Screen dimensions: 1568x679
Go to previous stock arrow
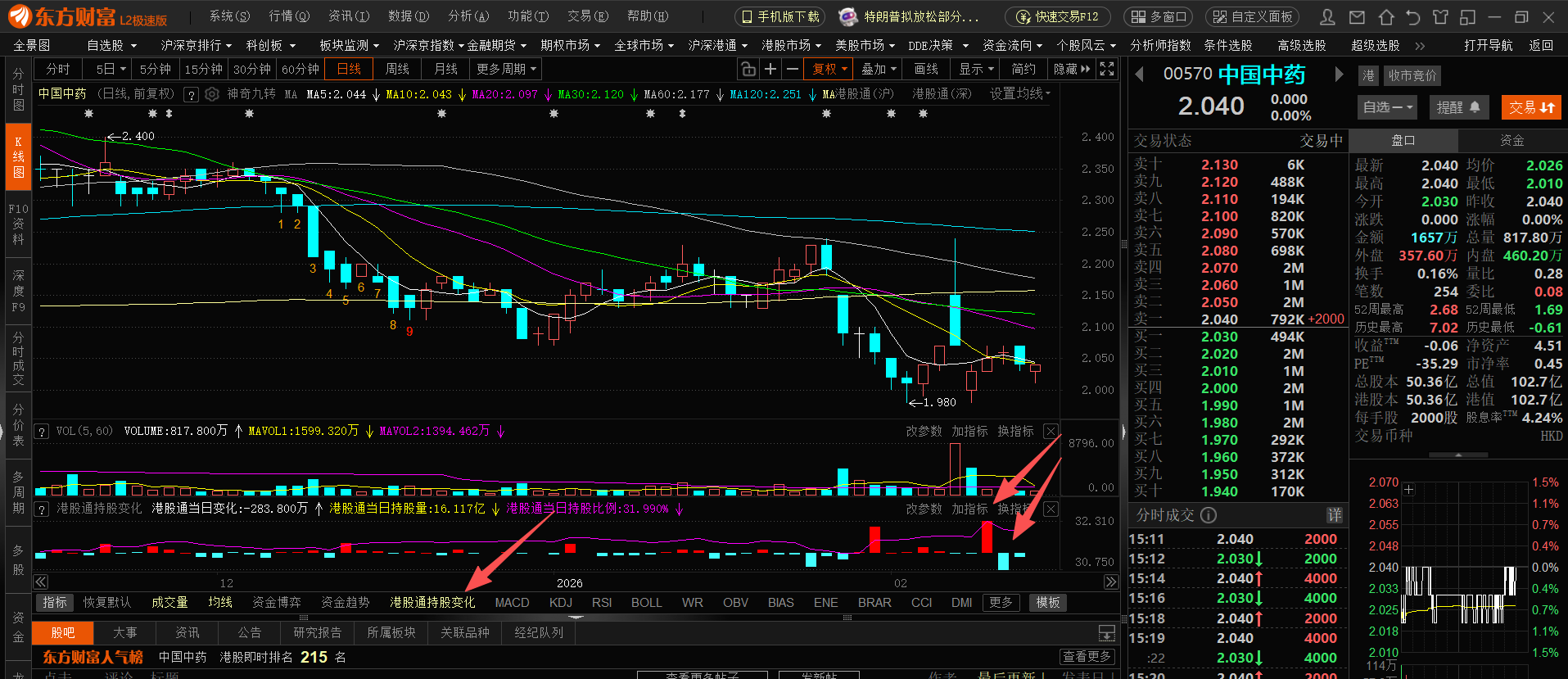pos(1139,75)
